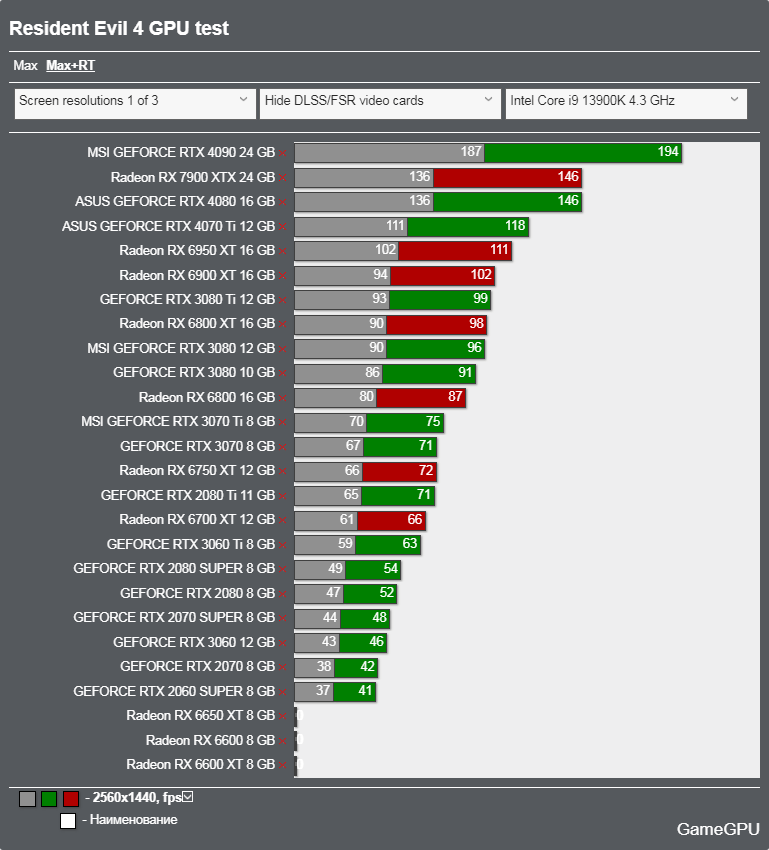Remove the Radeon RX 6600 8 GB row

point(283,741)
